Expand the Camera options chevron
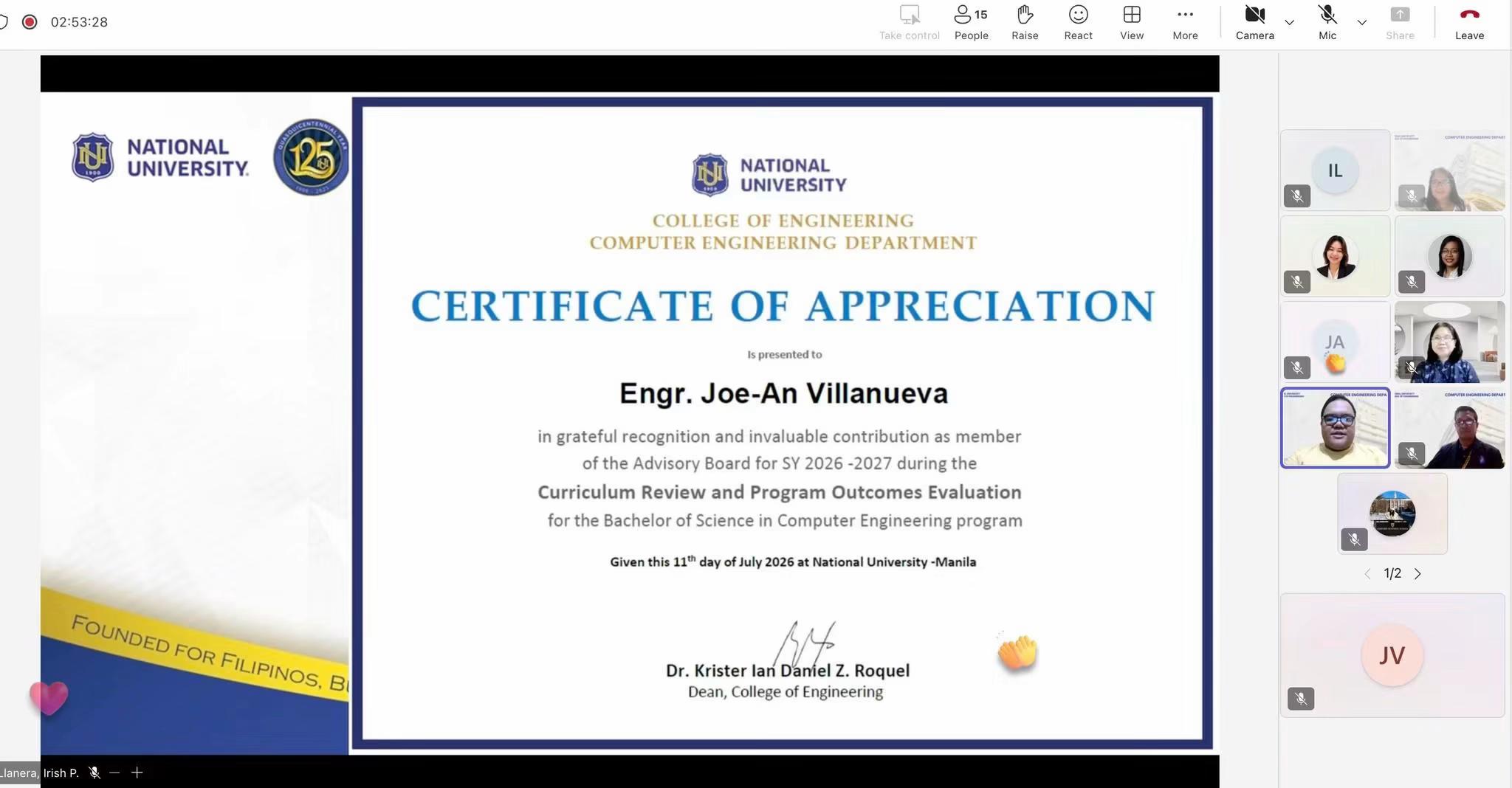This screenshot has height=788, width=1512. pos(1290,22)
